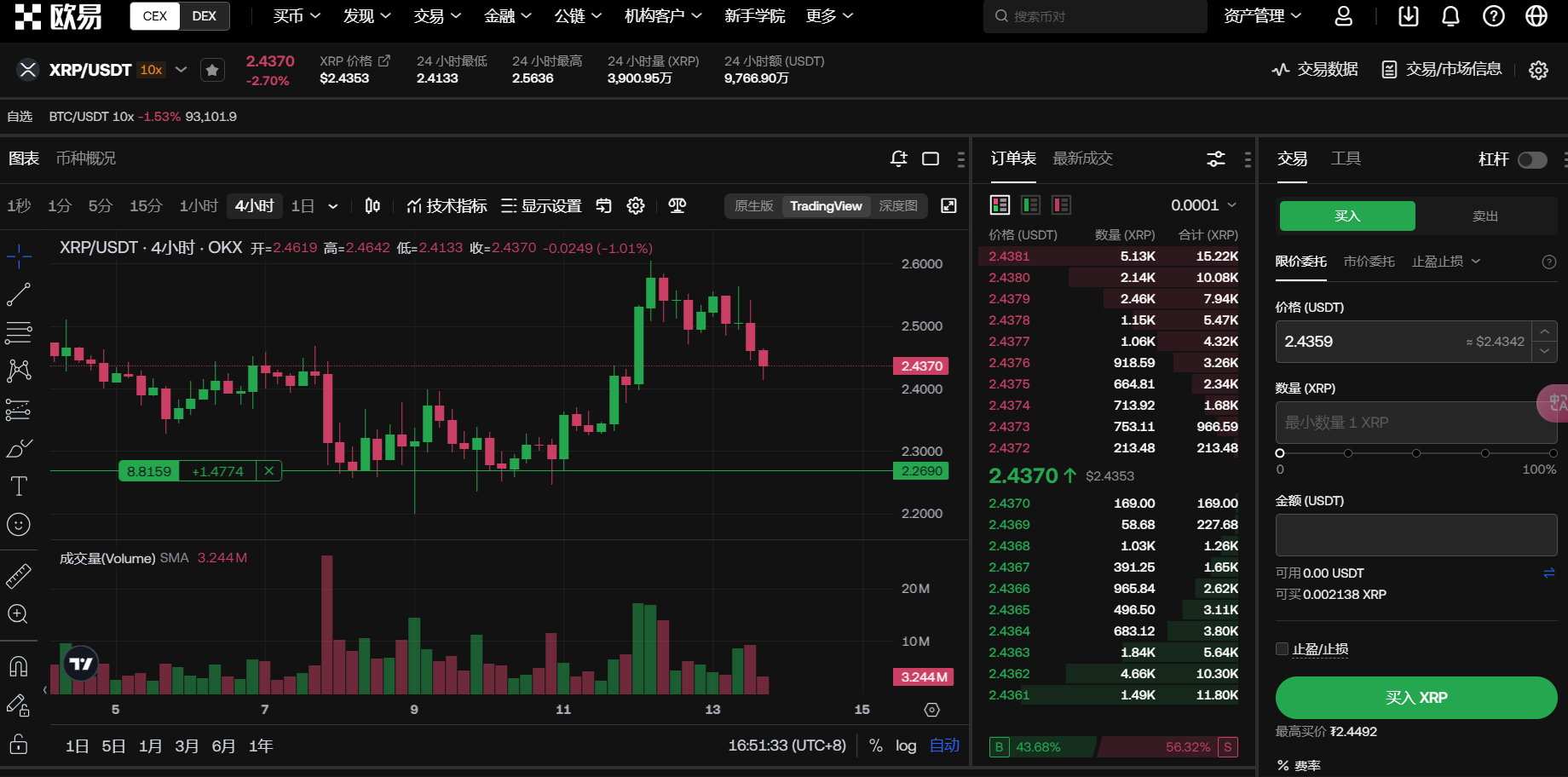Image resolution: width=1568 pixels, height=777 pixels.
Task: Open the price alert bell in chart header
Action: pyautogui.click(x=899, y=158)
